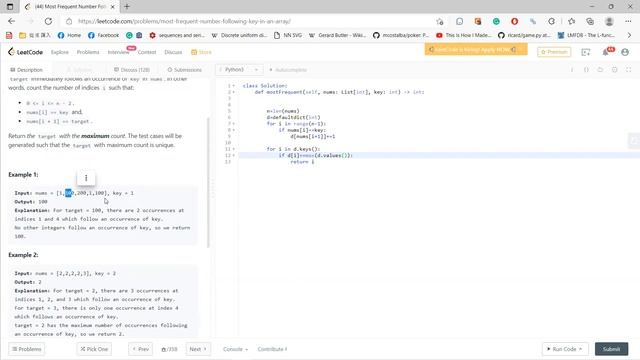Screen dimensions: 640x360
Task: Click the orange browser extension icon
Action: coord(478,21)
